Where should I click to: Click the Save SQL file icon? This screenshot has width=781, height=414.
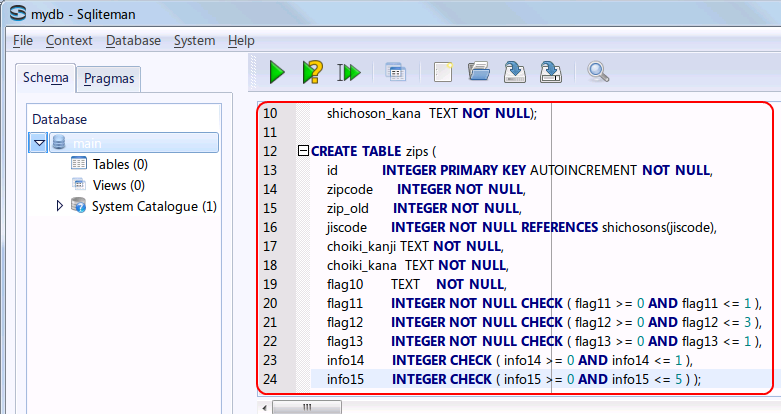click(514, 72)
